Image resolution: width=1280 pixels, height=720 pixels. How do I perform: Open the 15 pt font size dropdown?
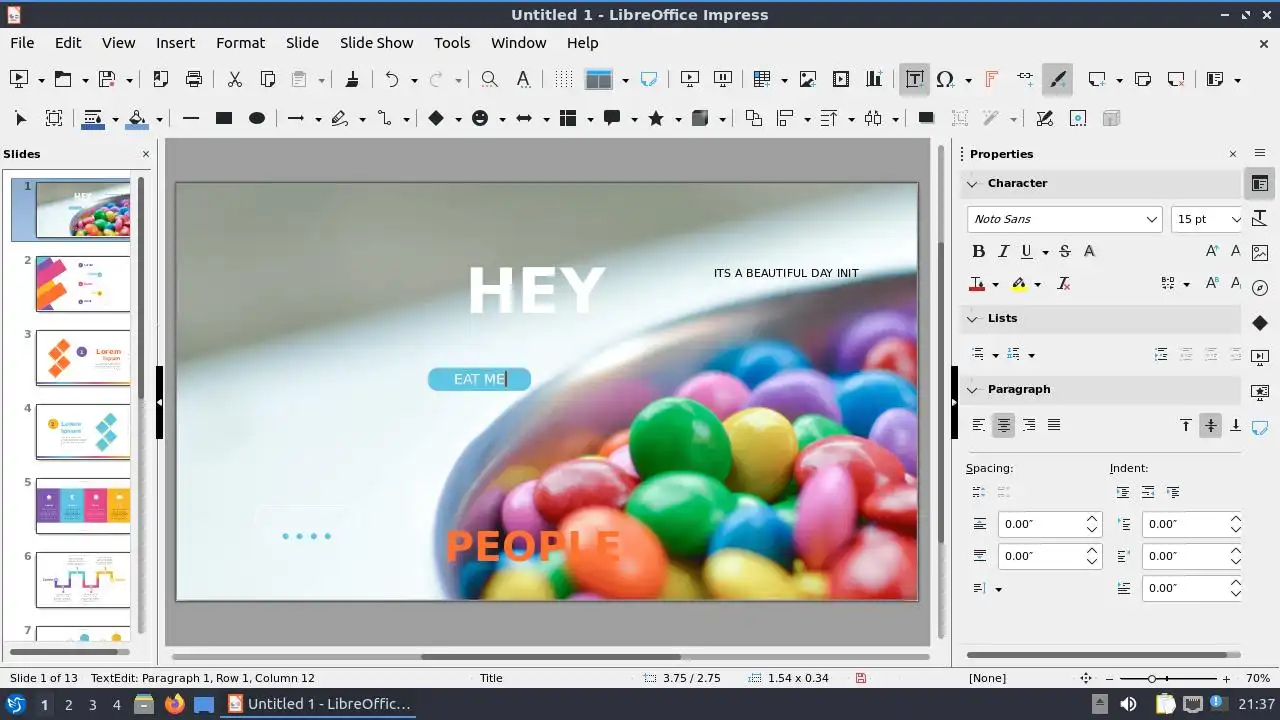tap(1235, 219)
